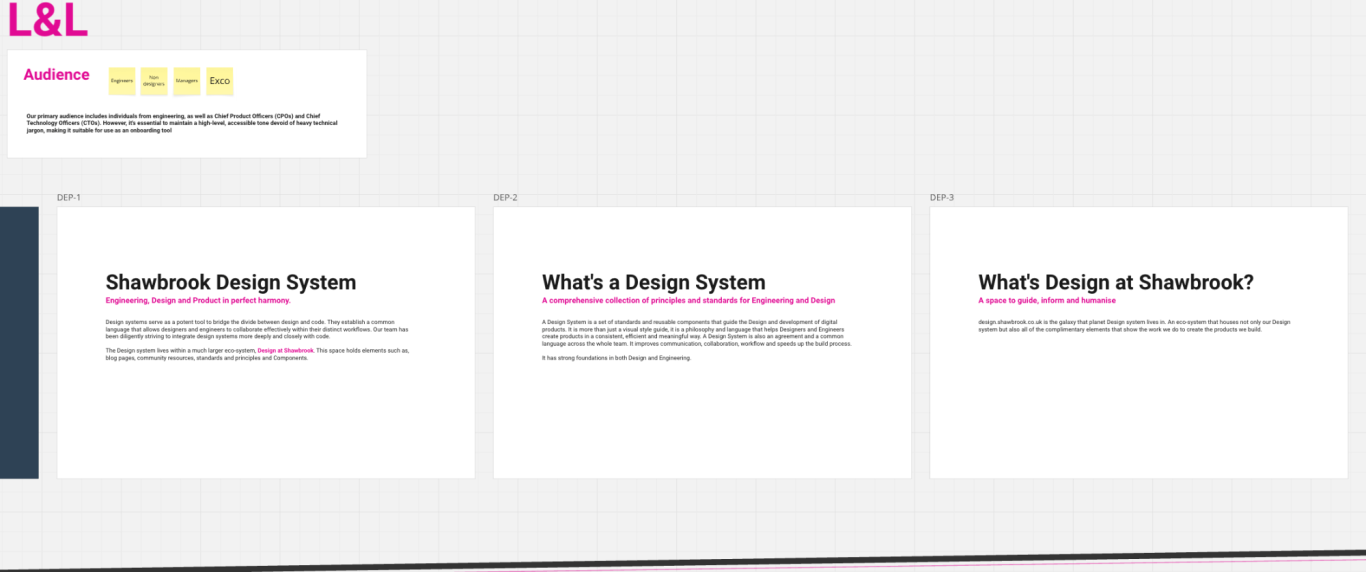Click the Managers sticky note
The width and height of the screenshot is (1366, 572).
[186, 81]
